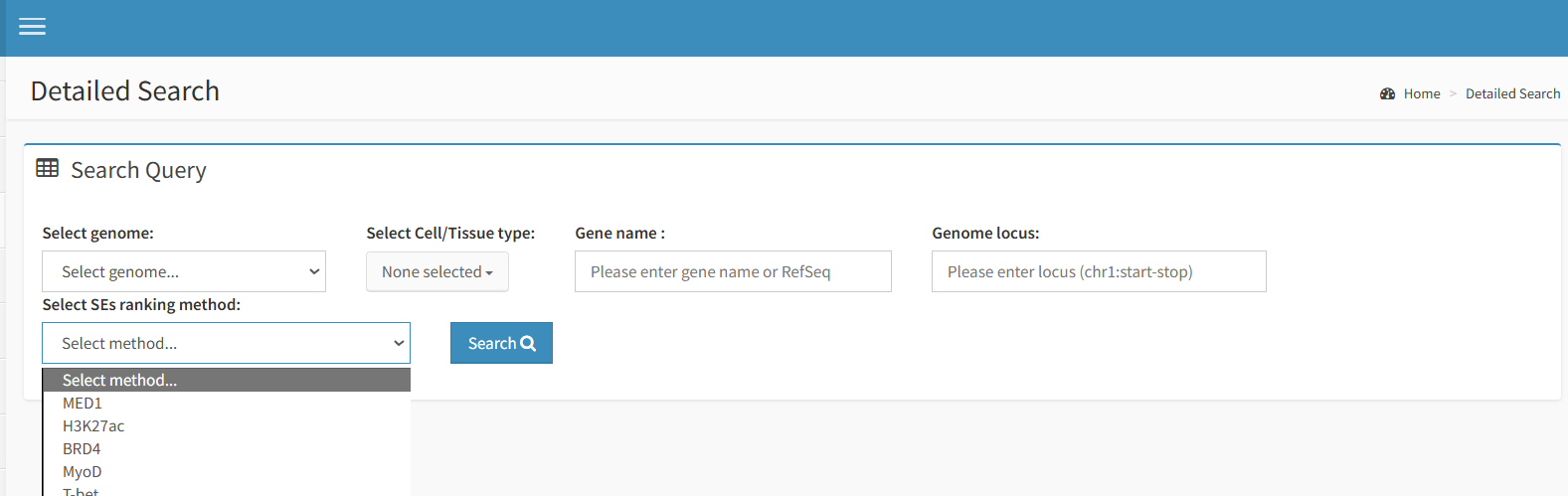The image size is (1568, 496).
Task: Choose MED1 from the method list
Action: 83,404
